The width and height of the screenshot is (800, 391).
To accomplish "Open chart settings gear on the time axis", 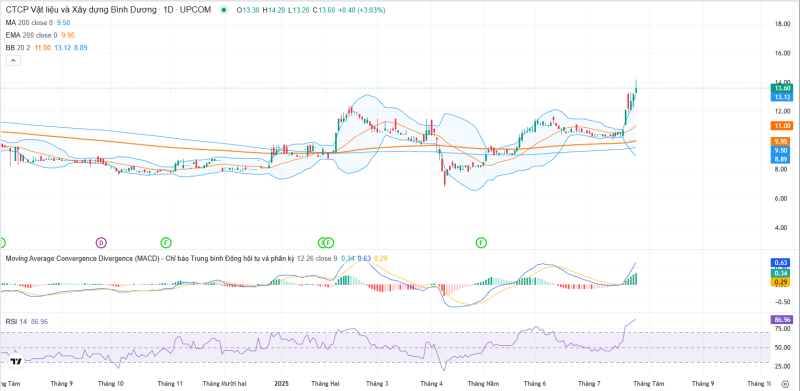I will pyautogui.click(x=785, y=384).
